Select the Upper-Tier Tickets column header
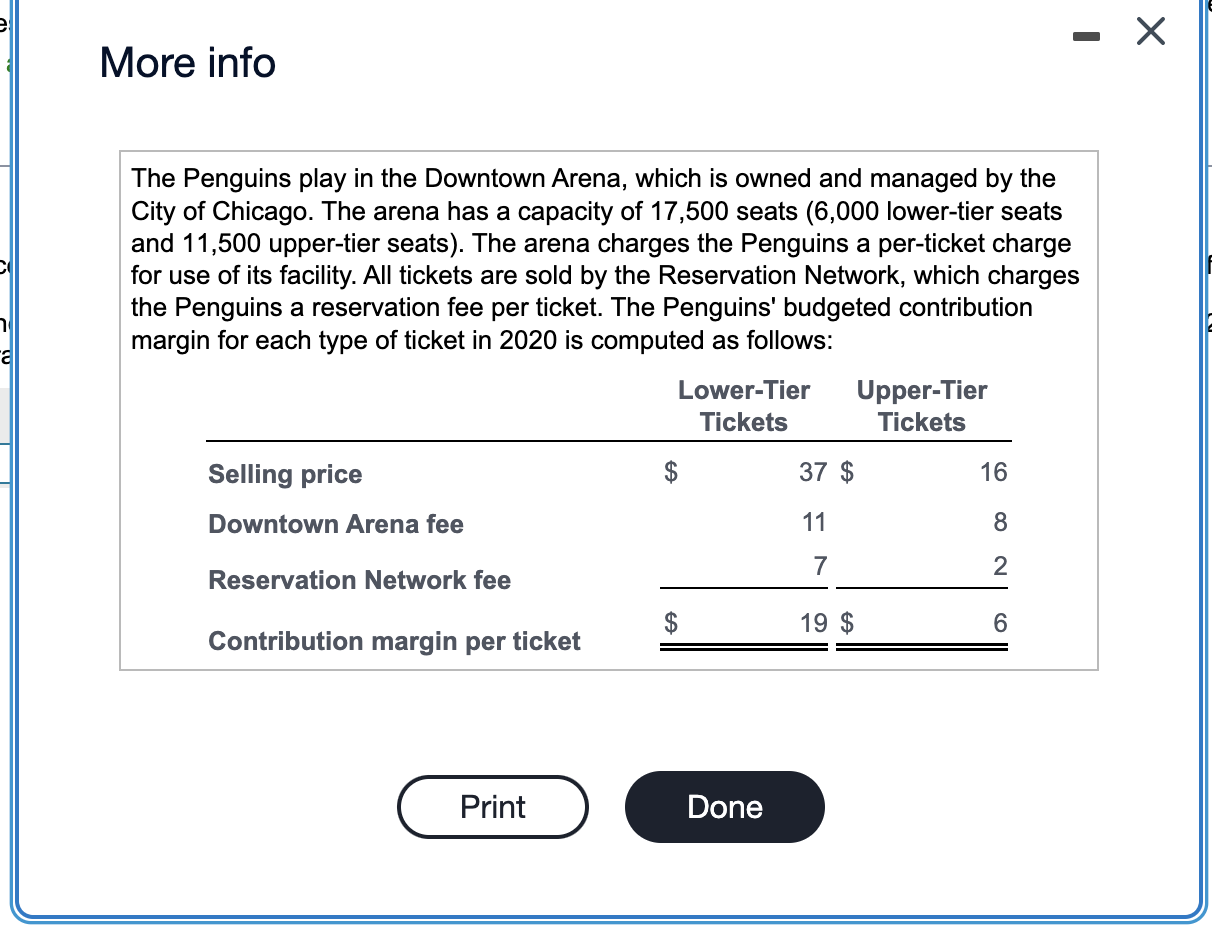 [x=921, y=406]
